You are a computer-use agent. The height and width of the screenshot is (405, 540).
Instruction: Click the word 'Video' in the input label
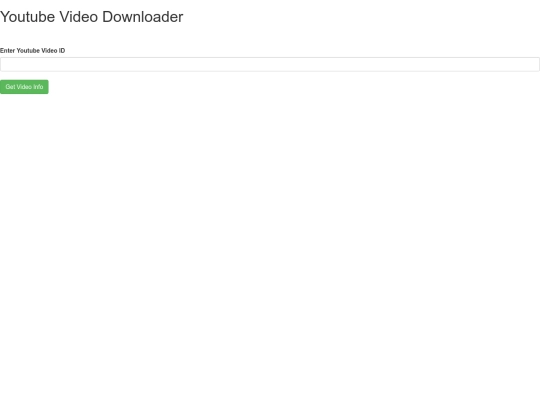point(49,51)
